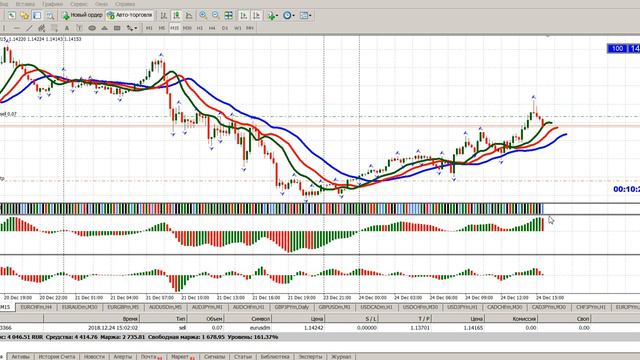Switch timeframe to M5
Viewport: 640px width, 360px height.
[162, 28]
